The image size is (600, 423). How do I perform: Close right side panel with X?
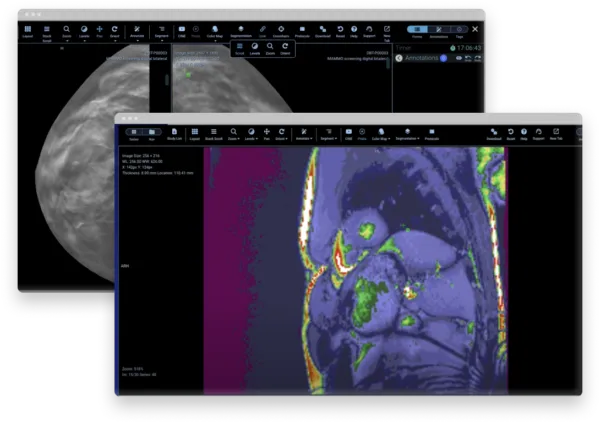[475, 29]
